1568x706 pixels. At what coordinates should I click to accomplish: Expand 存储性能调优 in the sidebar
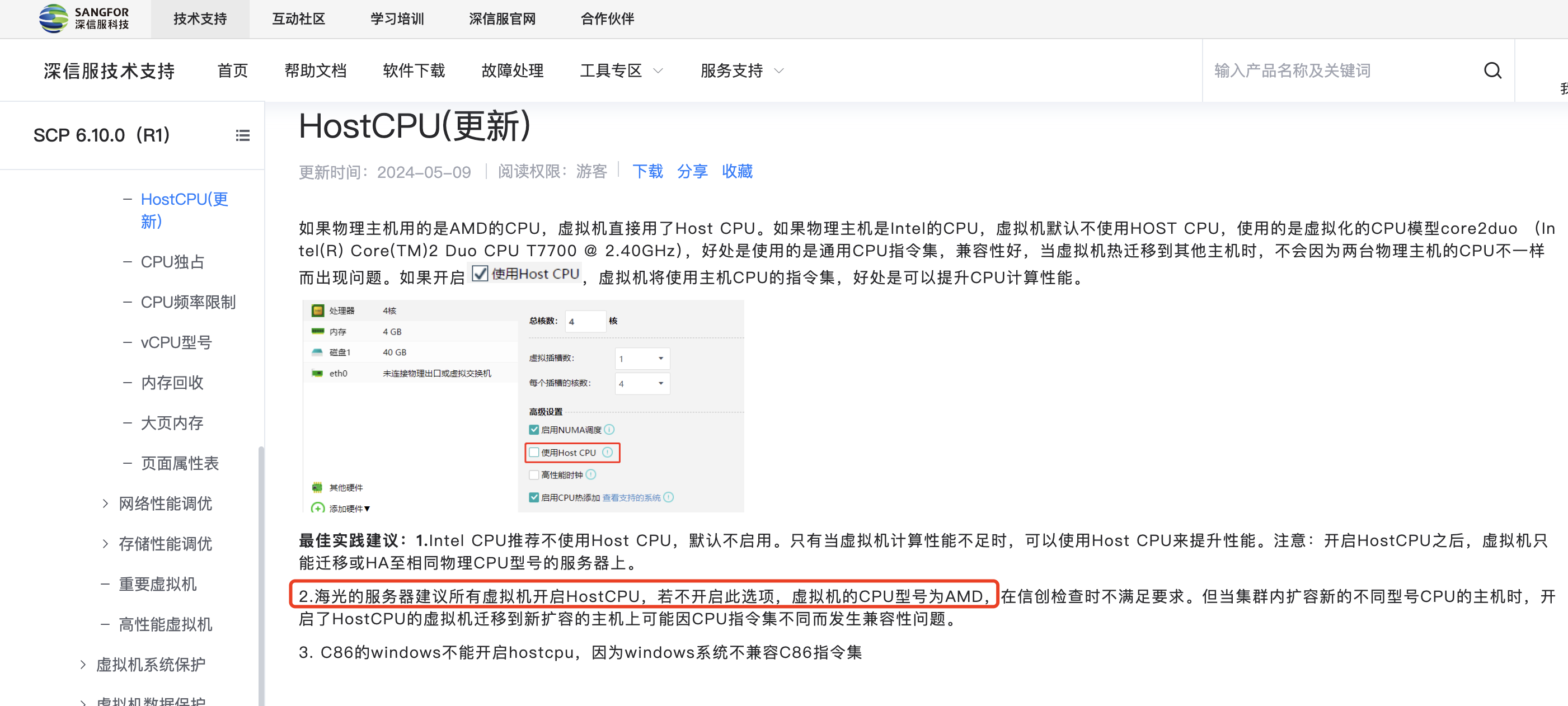point(105,544)
